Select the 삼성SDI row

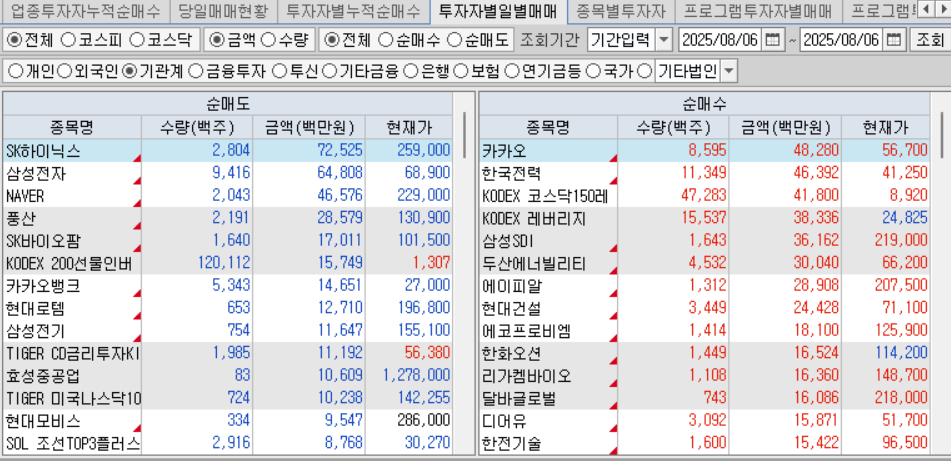click(704, 241)
